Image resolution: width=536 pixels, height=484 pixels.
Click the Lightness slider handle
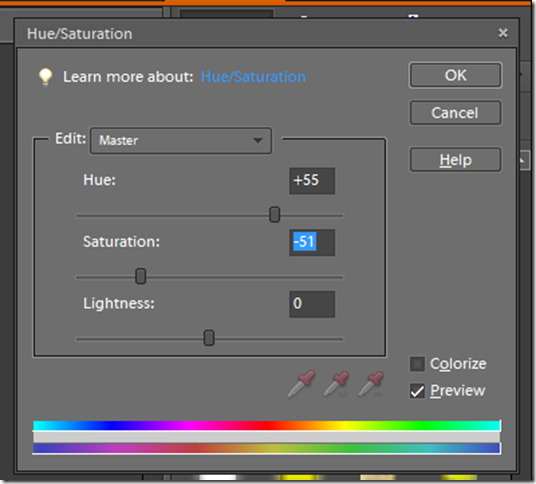tap(209, 338)
